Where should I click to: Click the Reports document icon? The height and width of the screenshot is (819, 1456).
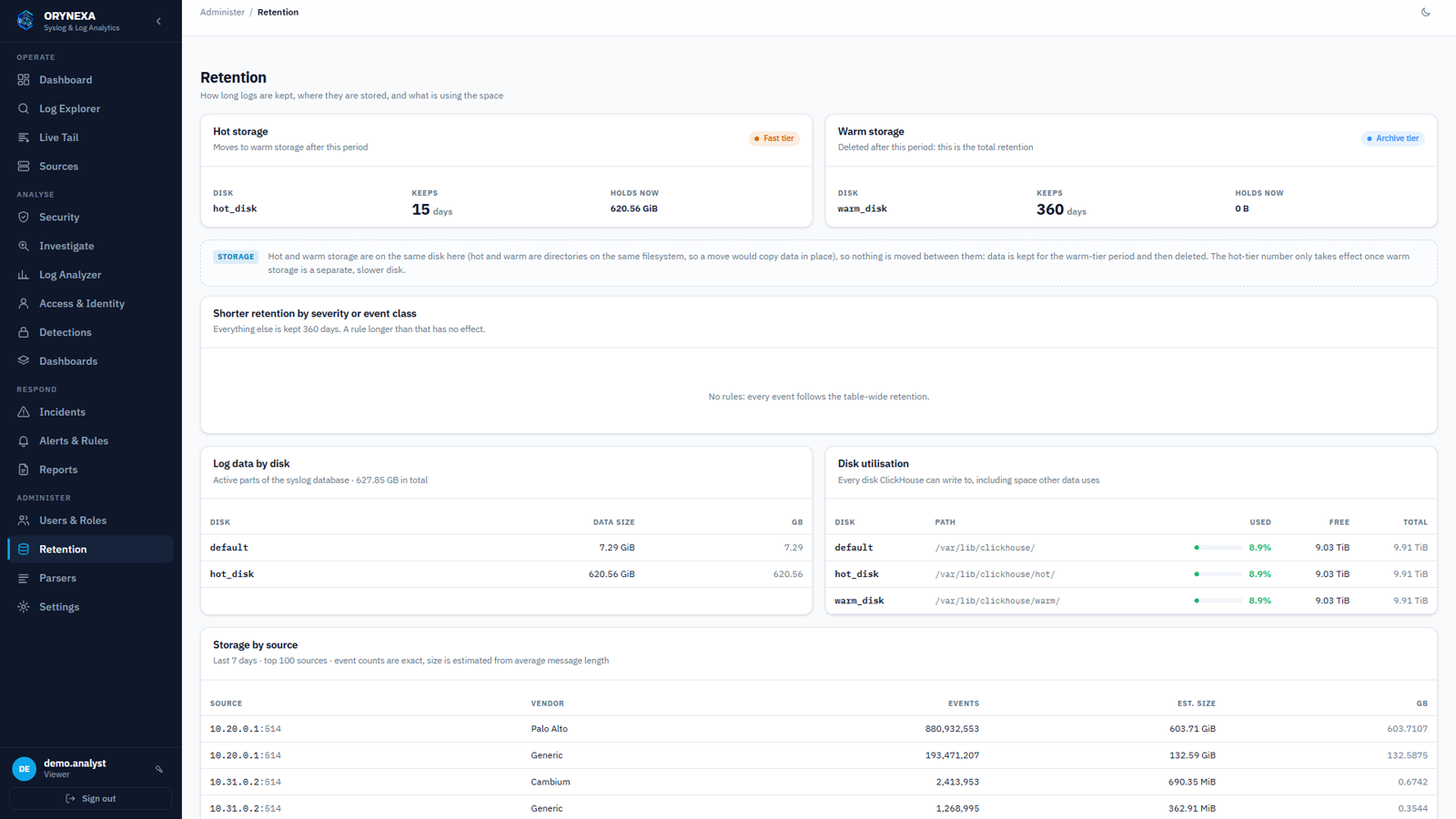[x=24, y=470]
